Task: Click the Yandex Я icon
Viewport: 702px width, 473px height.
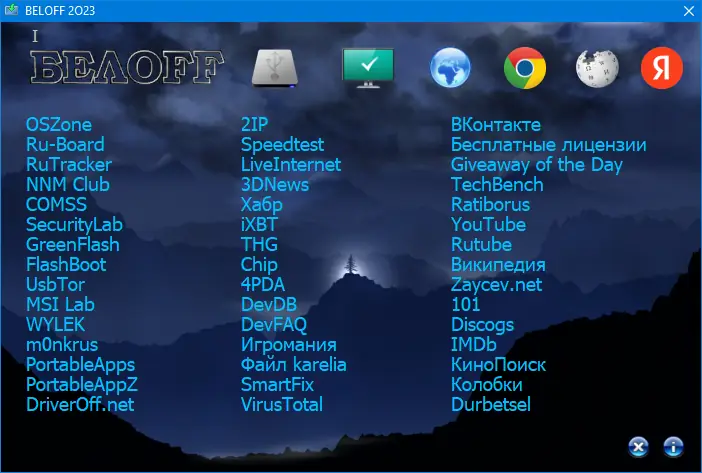Action: (662, 68)
